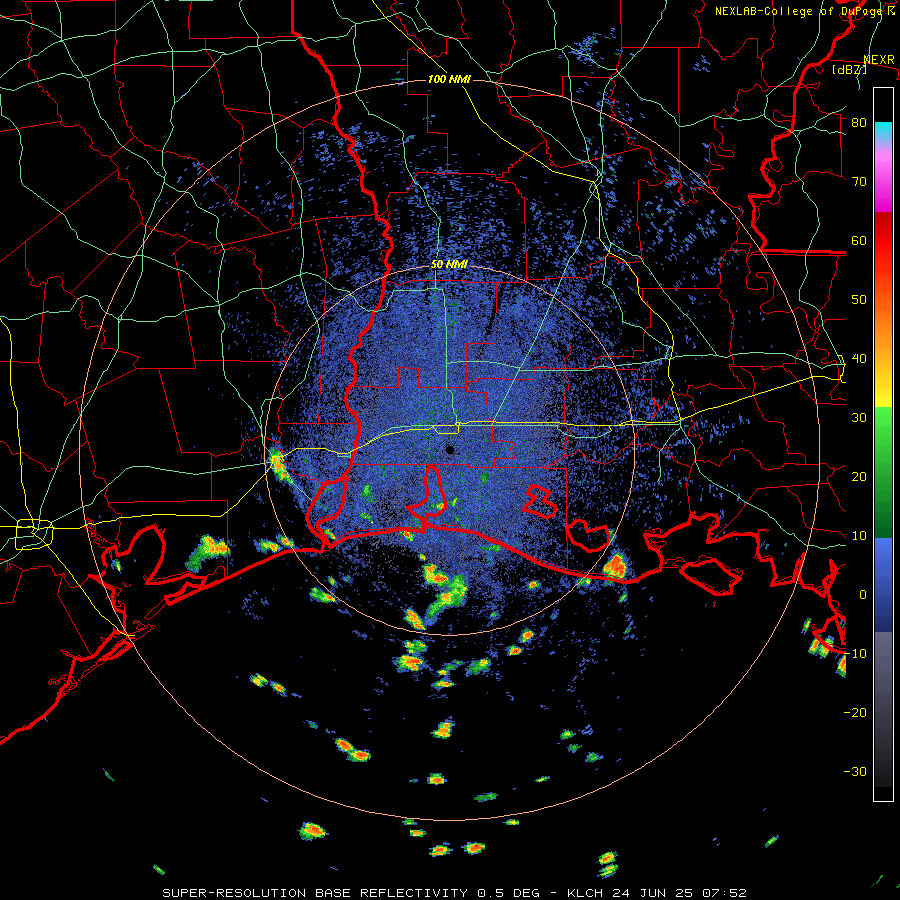This screenshot has width=900, height=900.
Task: Click the "SUPER-RESOLUTION BASE REFLECTIVITY" caption
Action: point(313,893)
